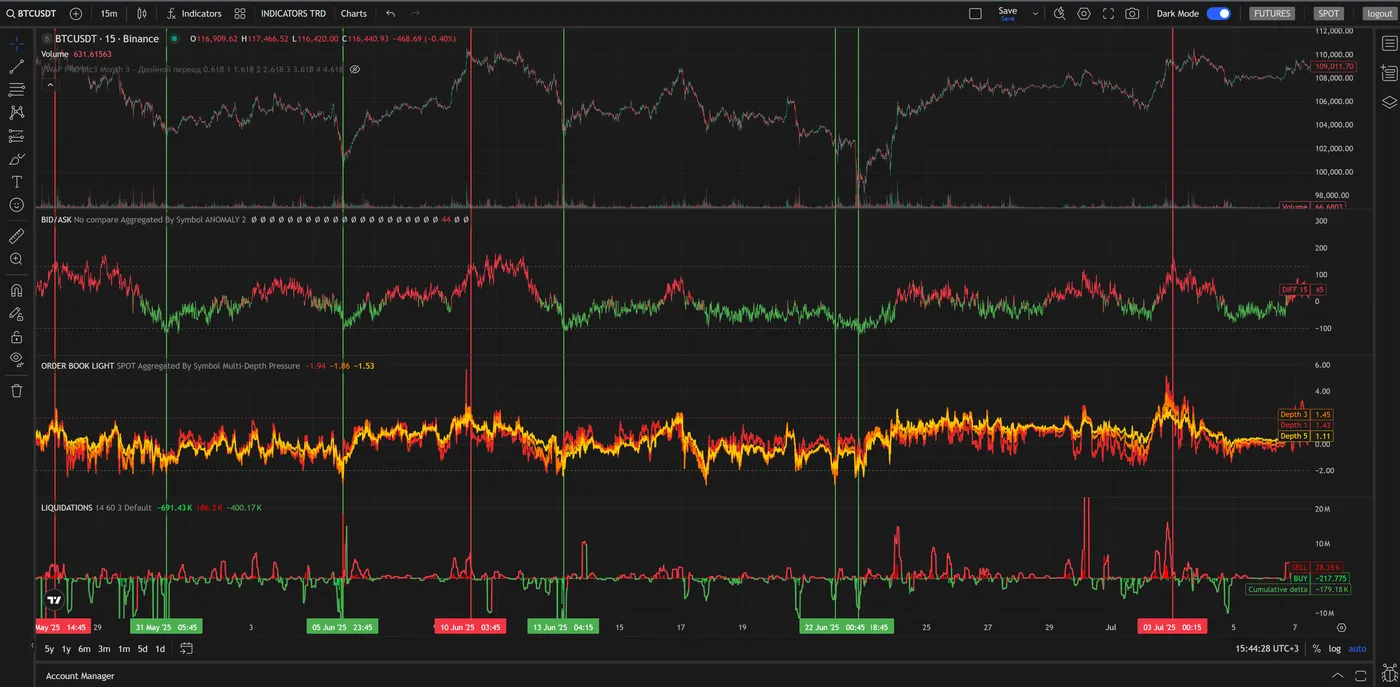Toggle lock all drawing tools
Viewport: 1400px width, 687px height.
pos(16,337)
